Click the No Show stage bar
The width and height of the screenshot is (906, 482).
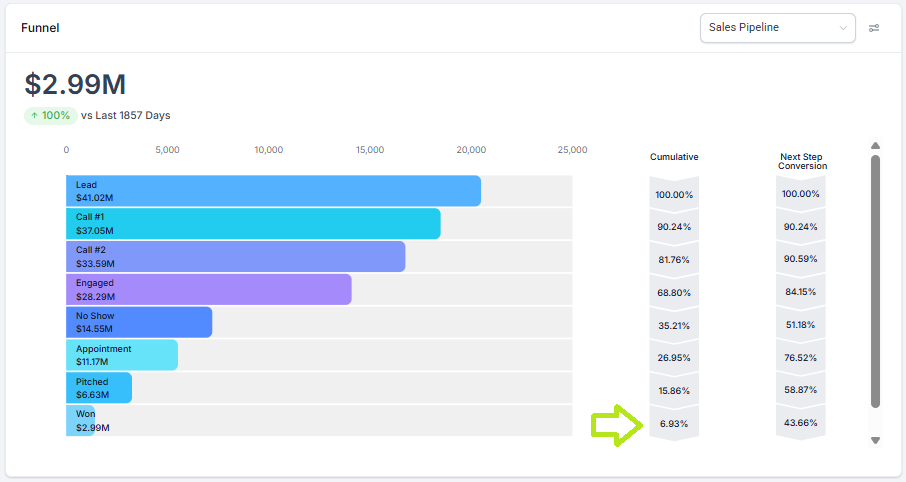(x=139, y=322)
